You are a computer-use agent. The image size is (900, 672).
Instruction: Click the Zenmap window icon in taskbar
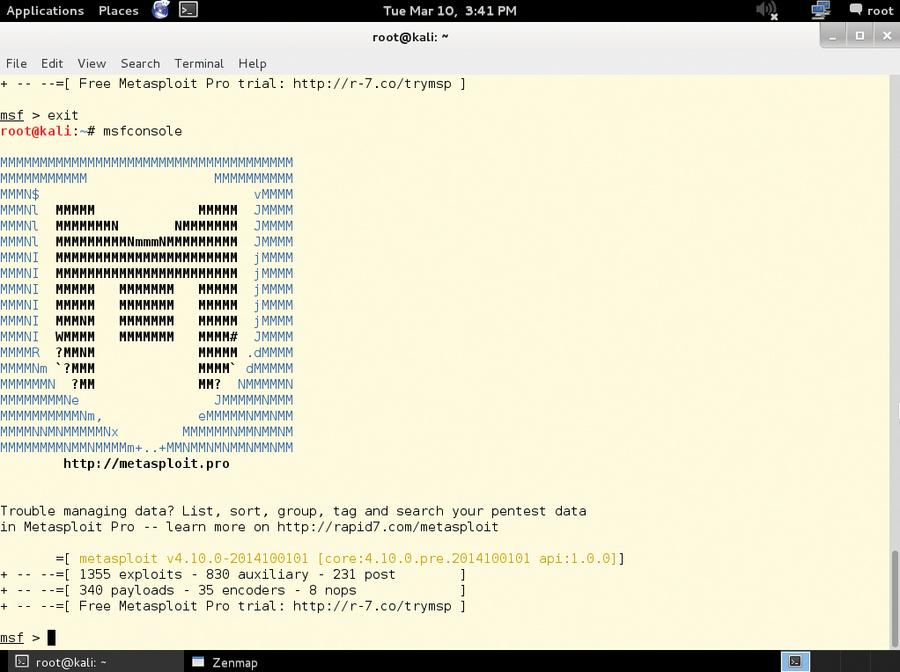point(198,662)
